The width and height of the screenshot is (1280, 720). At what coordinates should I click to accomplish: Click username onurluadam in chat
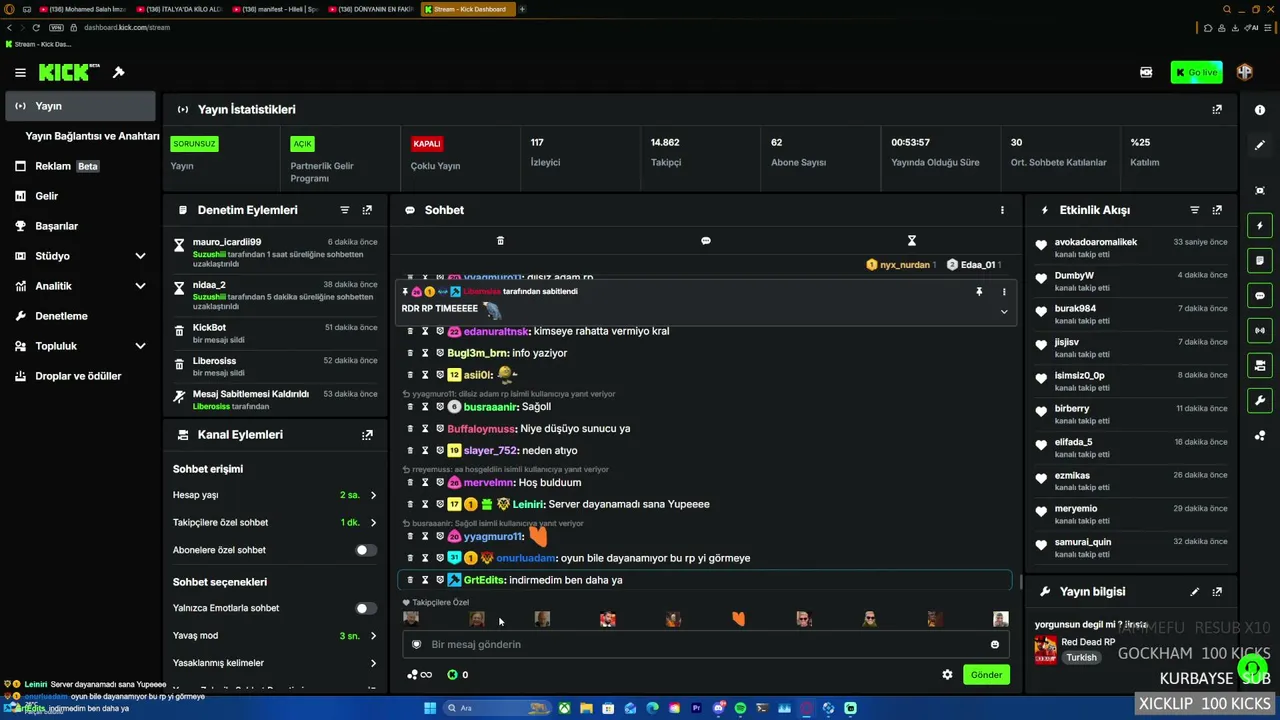click(x=526, y=558)
